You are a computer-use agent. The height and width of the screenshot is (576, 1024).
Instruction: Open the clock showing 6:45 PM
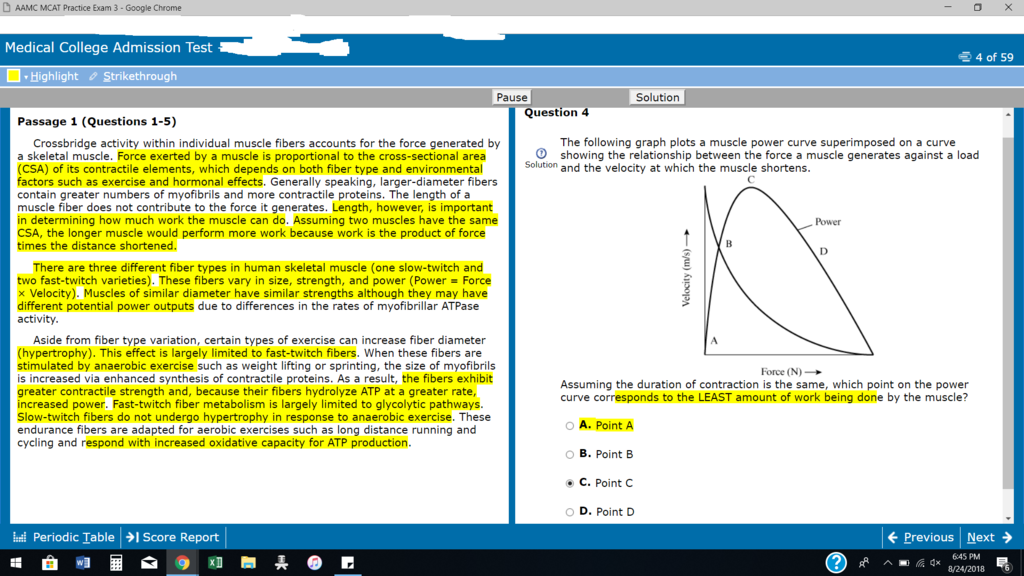click(967, 563)
